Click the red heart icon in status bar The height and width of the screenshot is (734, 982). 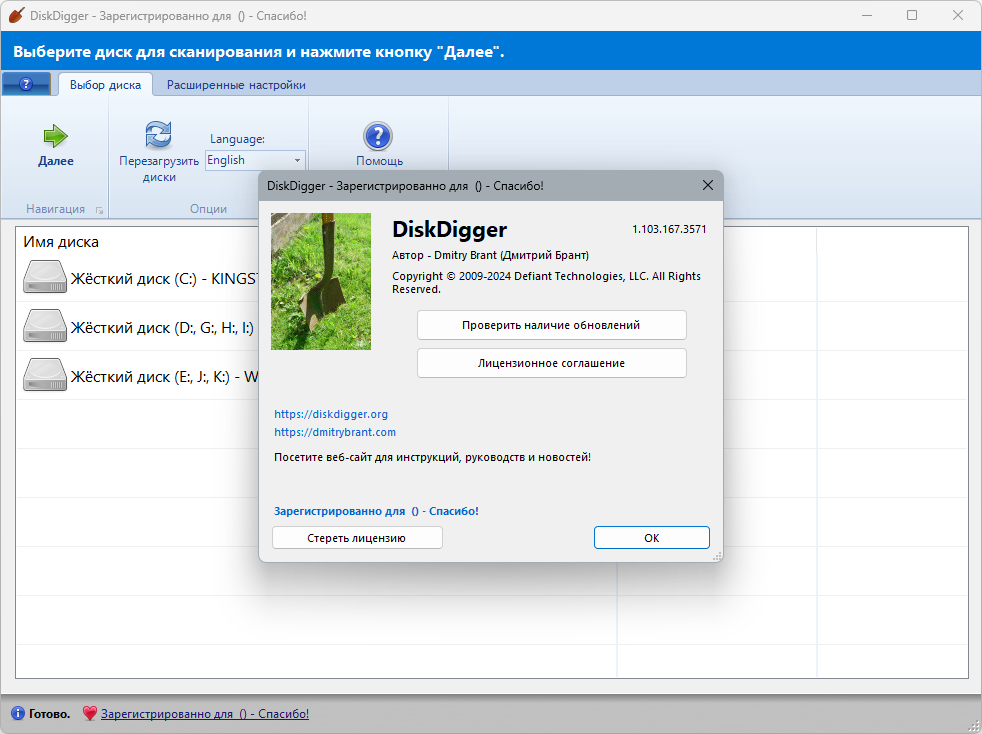[x=90, y=713]
